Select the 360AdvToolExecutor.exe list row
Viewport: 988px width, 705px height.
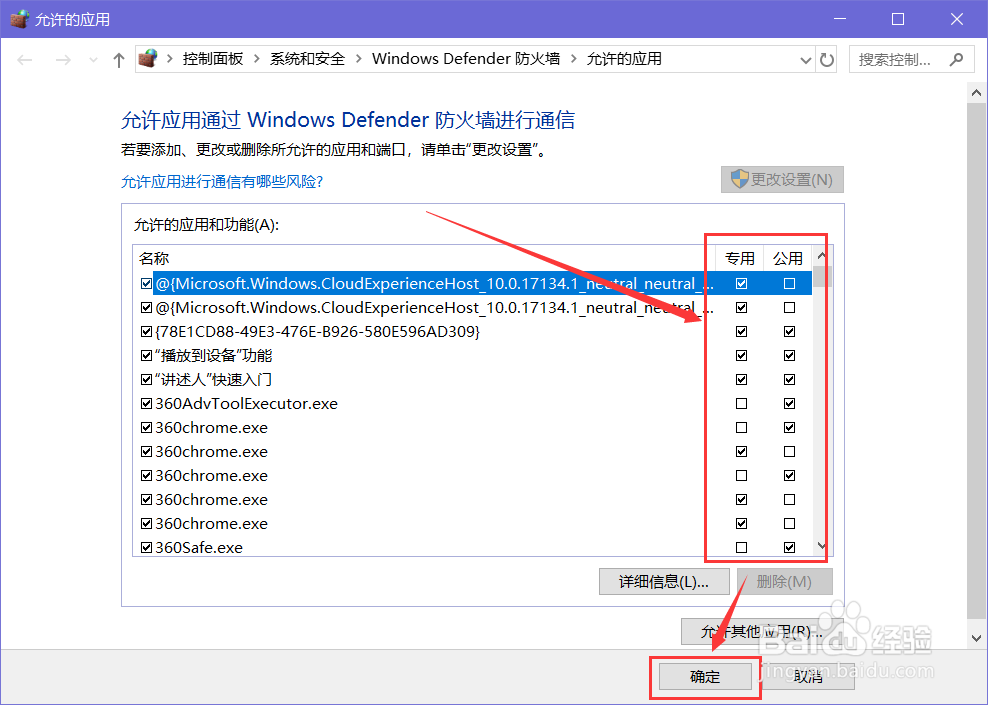(x=473, y=403)
